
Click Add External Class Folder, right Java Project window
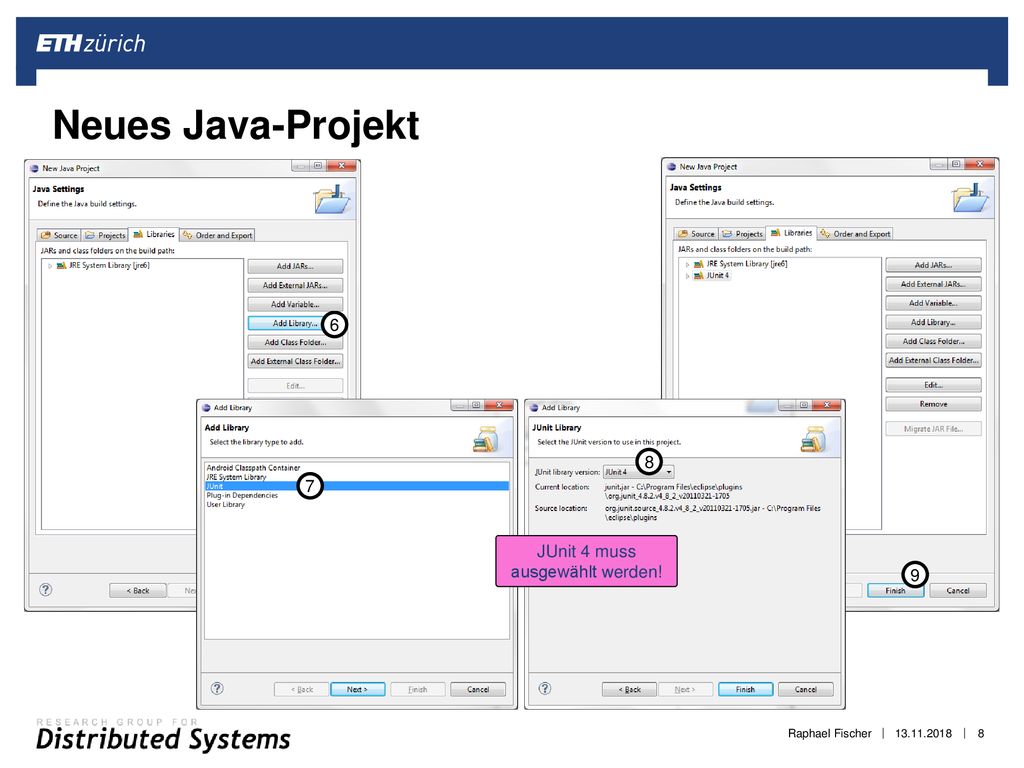[933, 360]
